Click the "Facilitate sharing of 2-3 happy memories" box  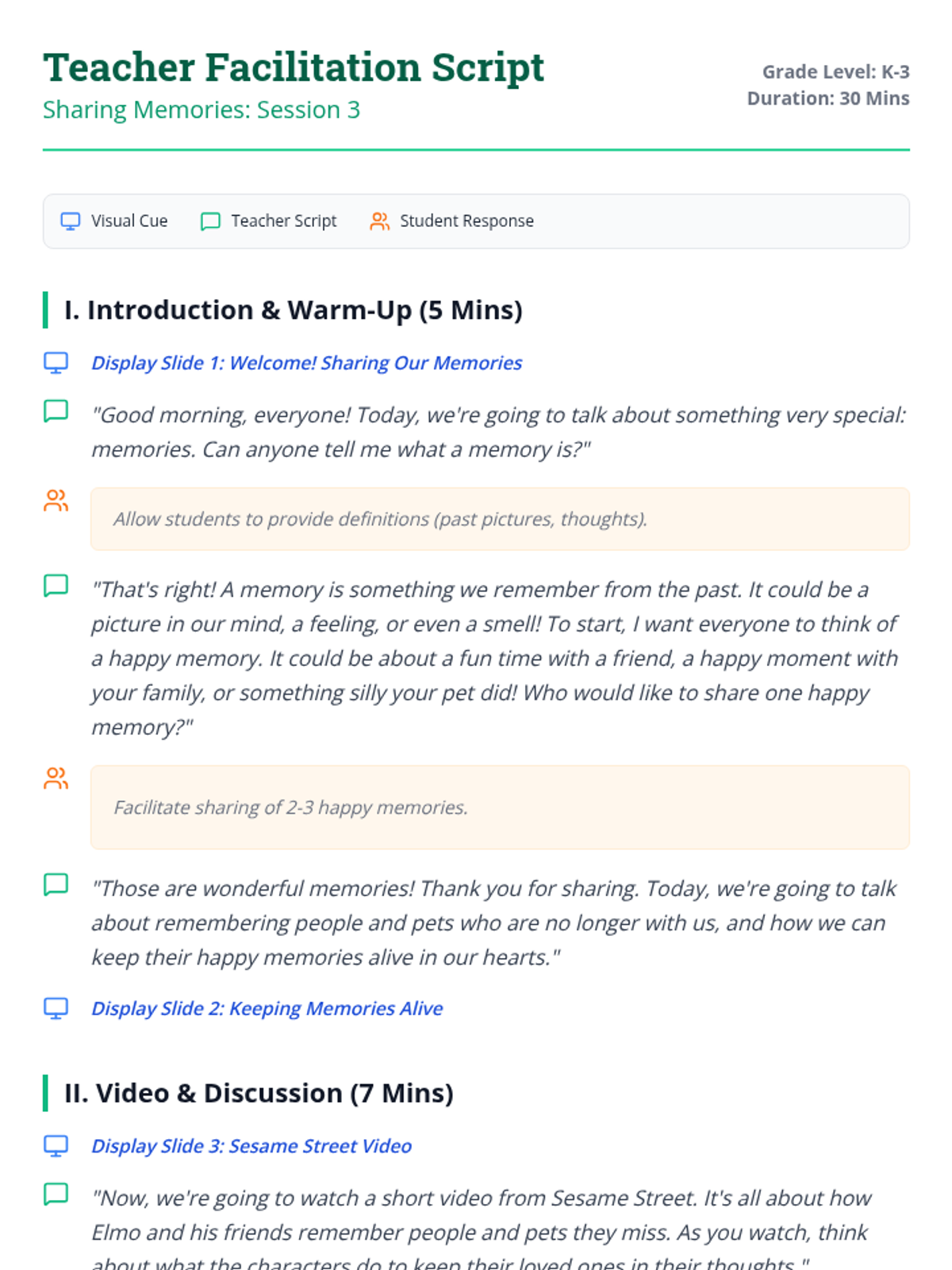tap(500, 807)
